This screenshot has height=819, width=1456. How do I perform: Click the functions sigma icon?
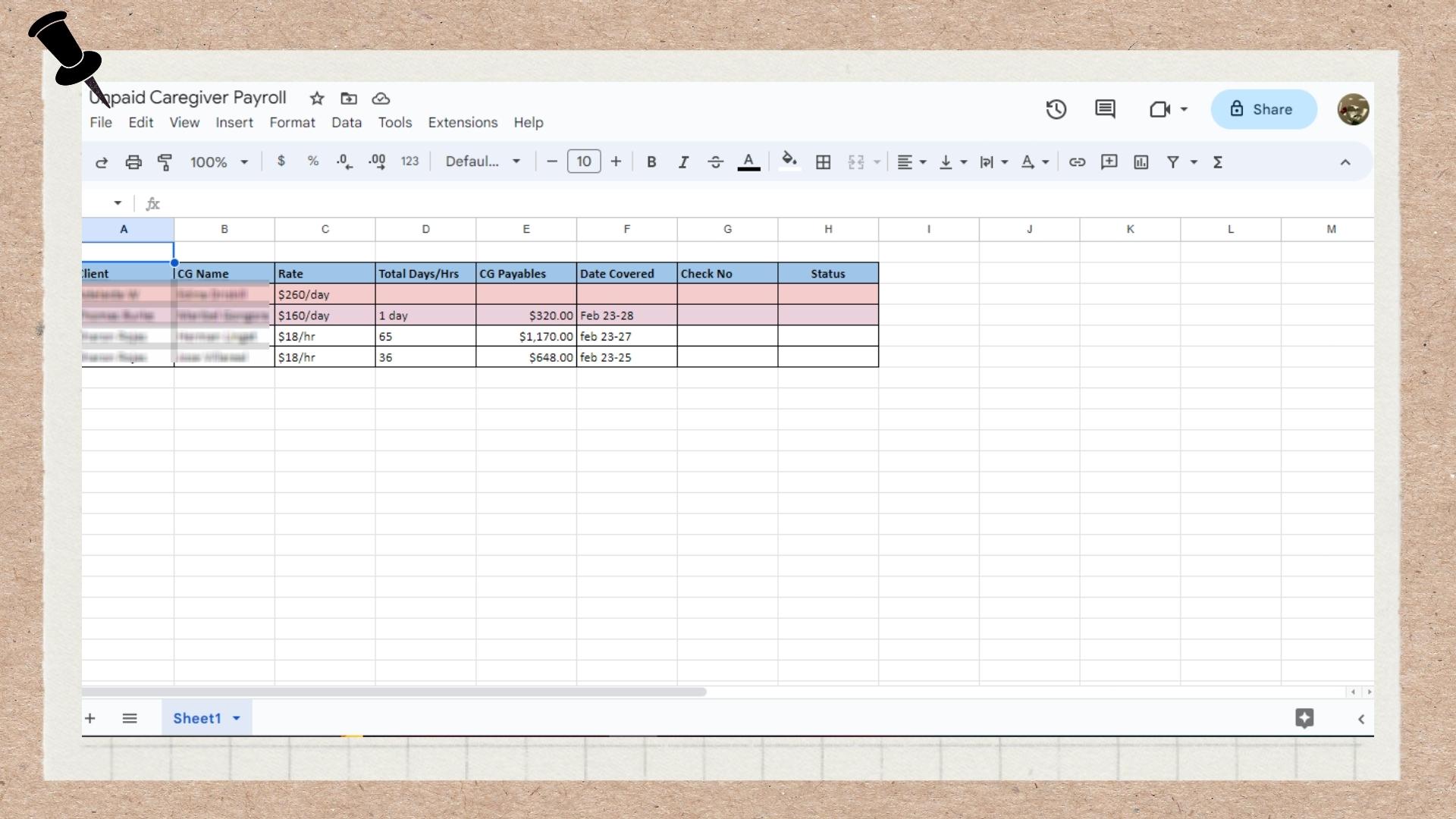click(1218, 162)
